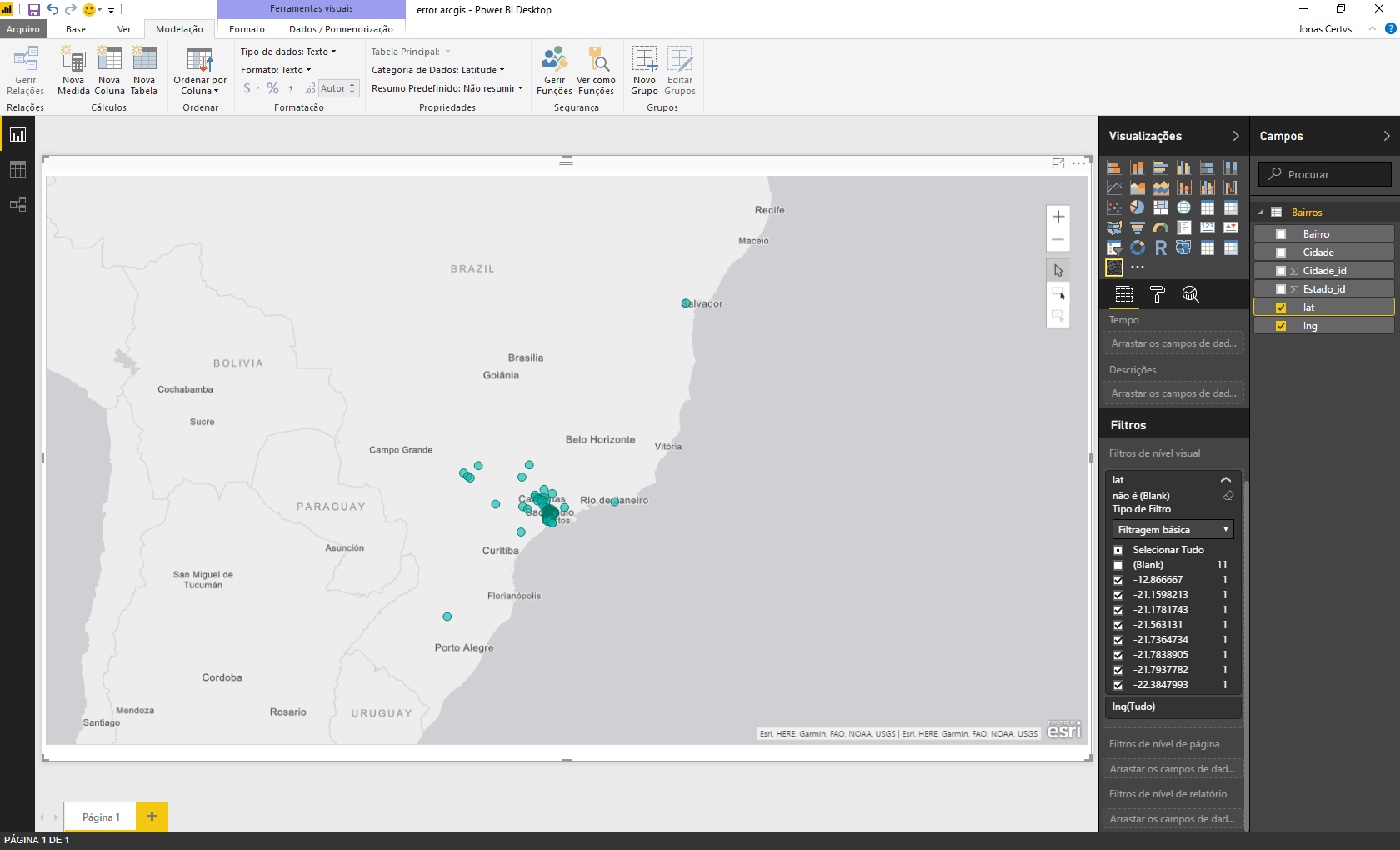Open the Filtragem básica filter type dropdown

click(1172, 530)
